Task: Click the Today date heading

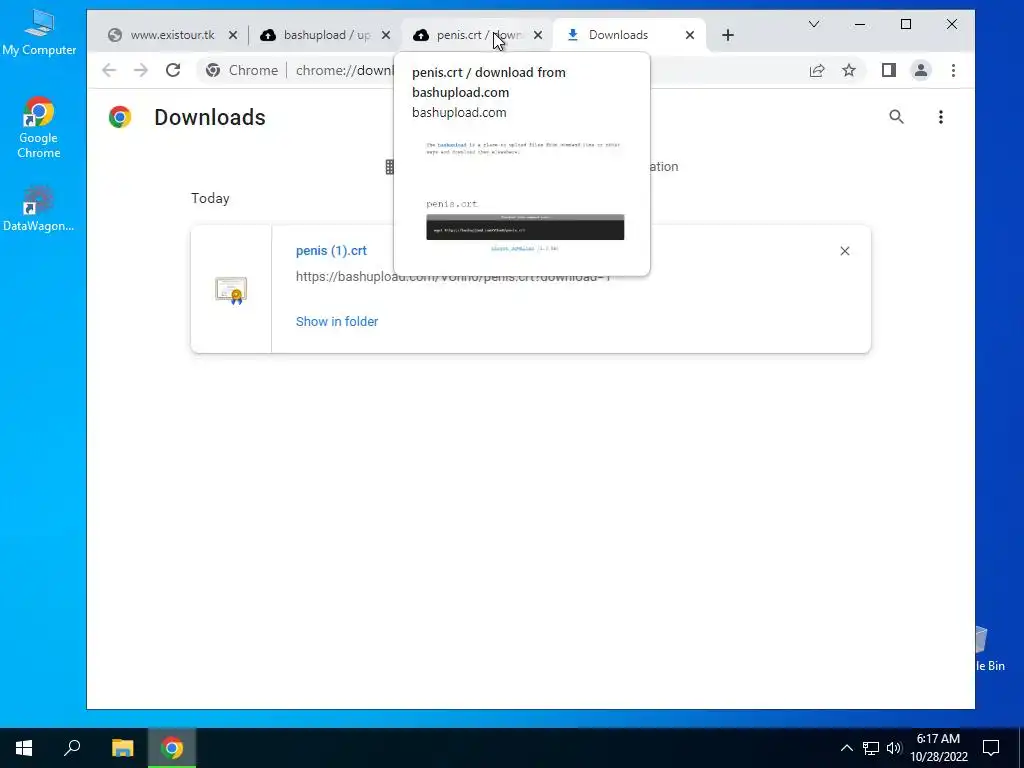Action: point(210,199)
